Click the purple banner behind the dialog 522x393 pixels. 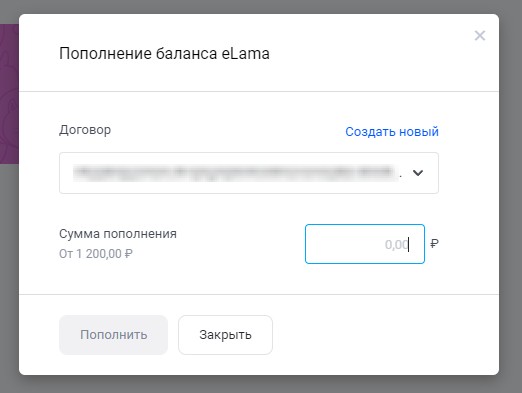point(9,94)
